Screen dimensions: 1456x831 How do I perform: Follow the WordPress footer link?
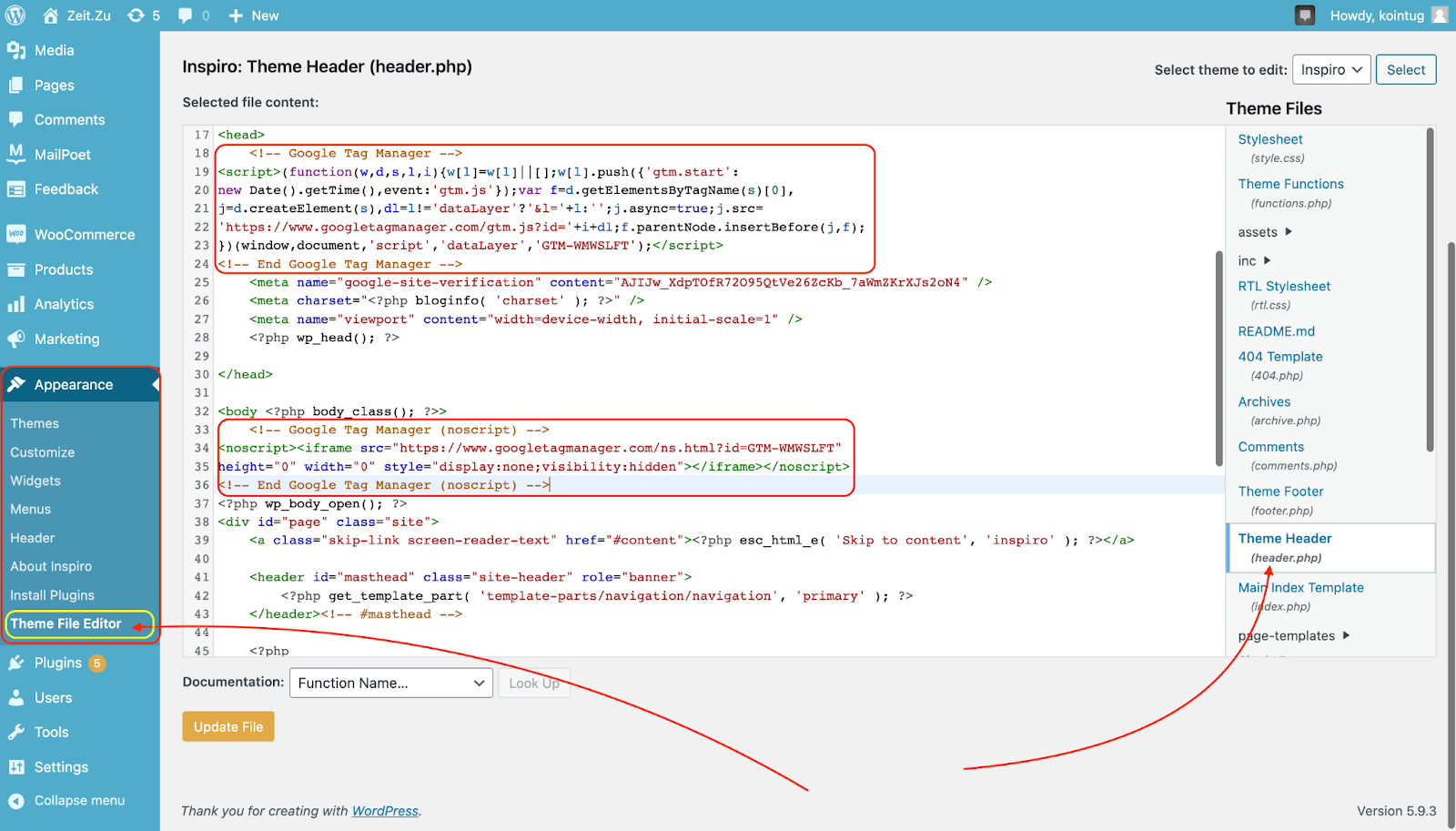click(x=386, y=811)
